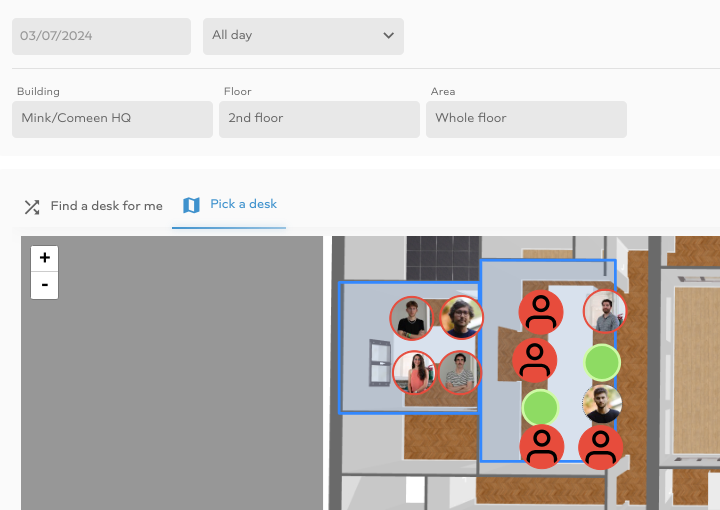Screen dimensions: 720x510
Task: Click the second red occupied desk icon in left column
Action: (534, 360)
